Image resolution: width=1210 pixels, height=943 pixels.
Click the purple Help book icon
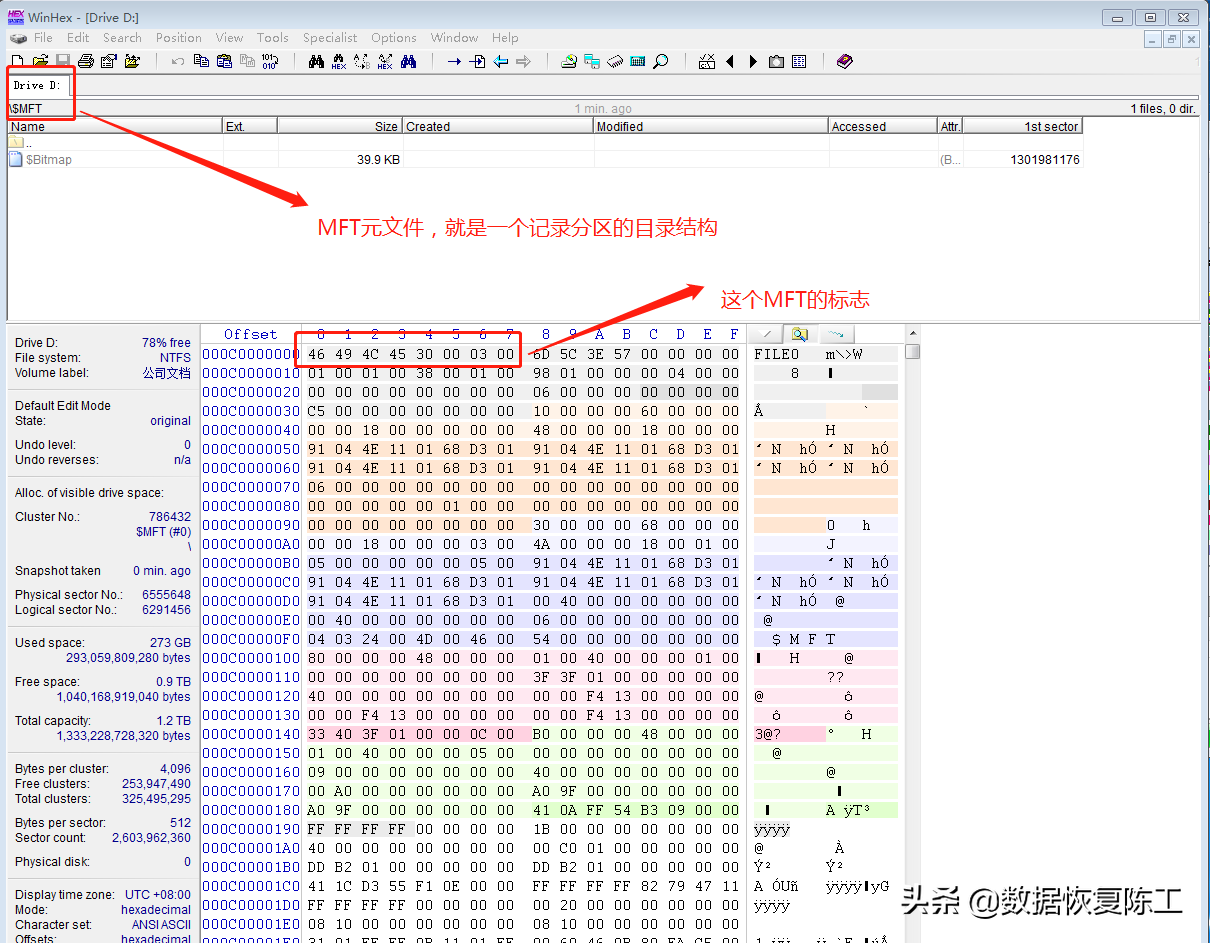click(x=845, y=62)
